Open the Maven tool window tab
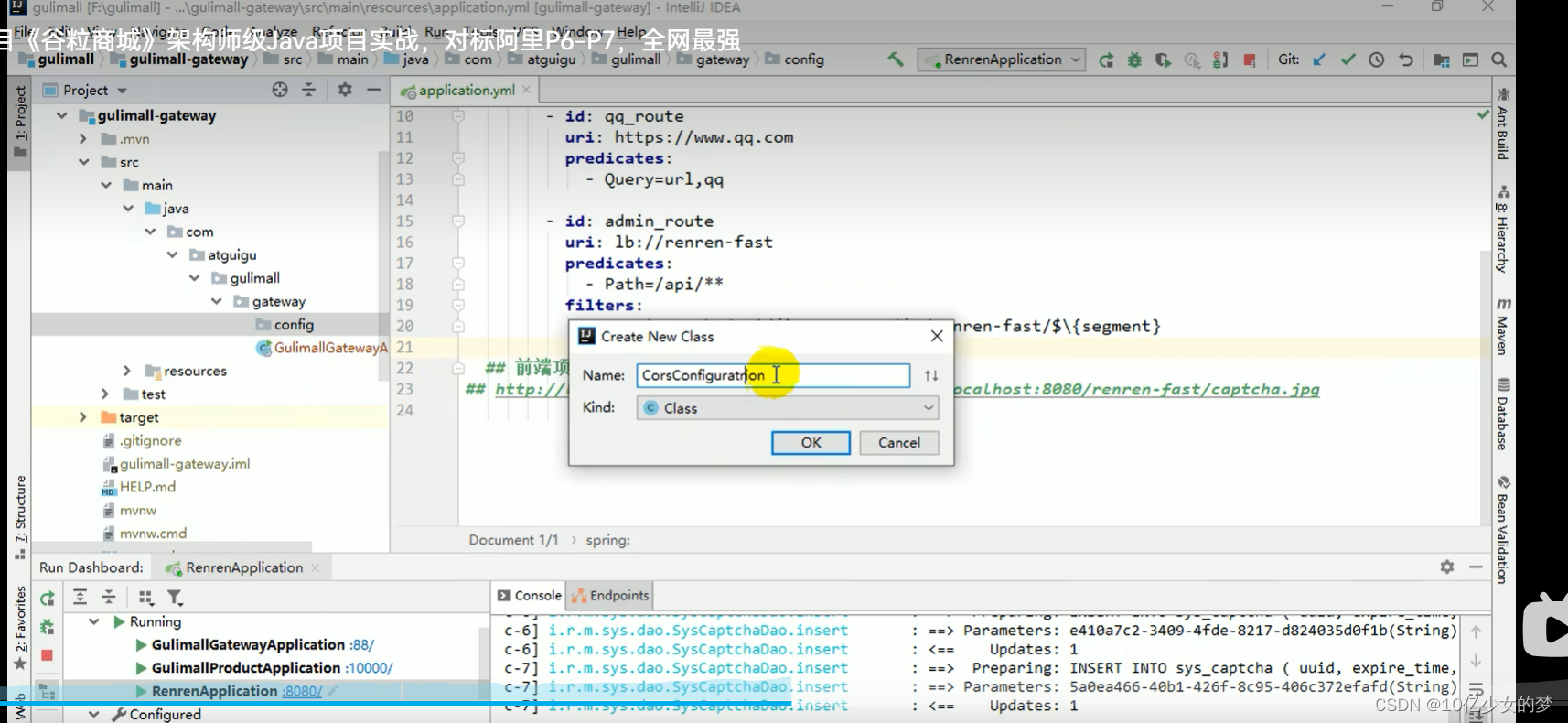The width and height of the screenshot is (1568, 723). tap(1503, 326)
